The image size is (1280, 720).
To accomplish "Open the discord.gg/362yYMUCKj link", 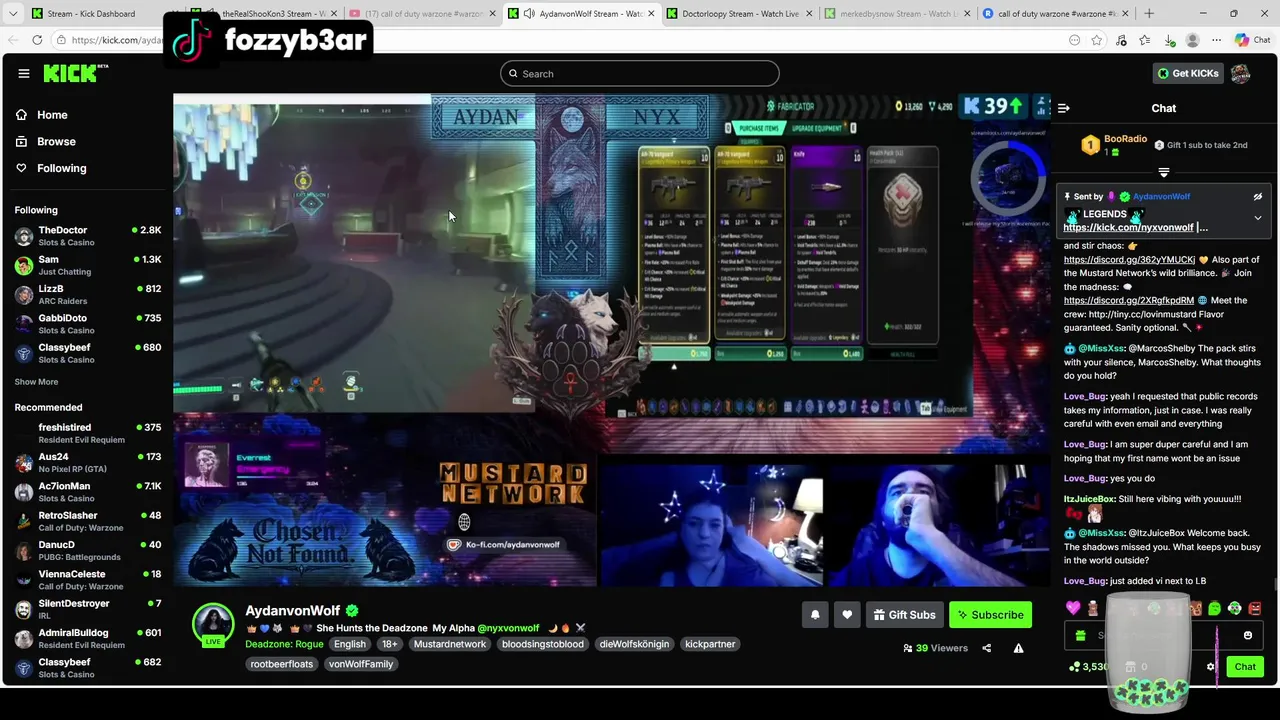I will coord(1129,260).
